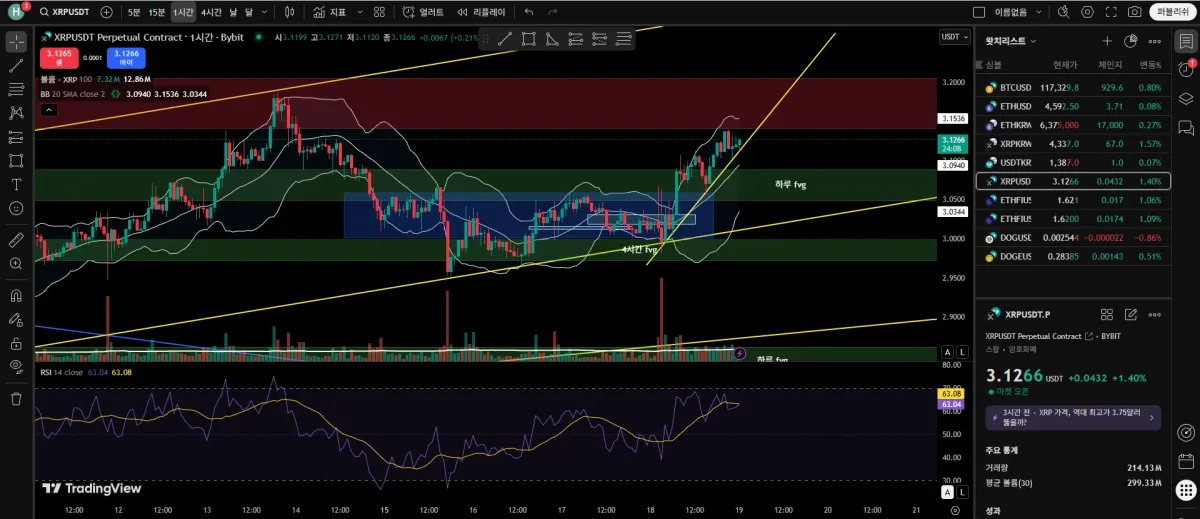The image size is (1200, 519).
Task: Select the text annotation tool
Action: pyautogui.click(x=16, y=184)
